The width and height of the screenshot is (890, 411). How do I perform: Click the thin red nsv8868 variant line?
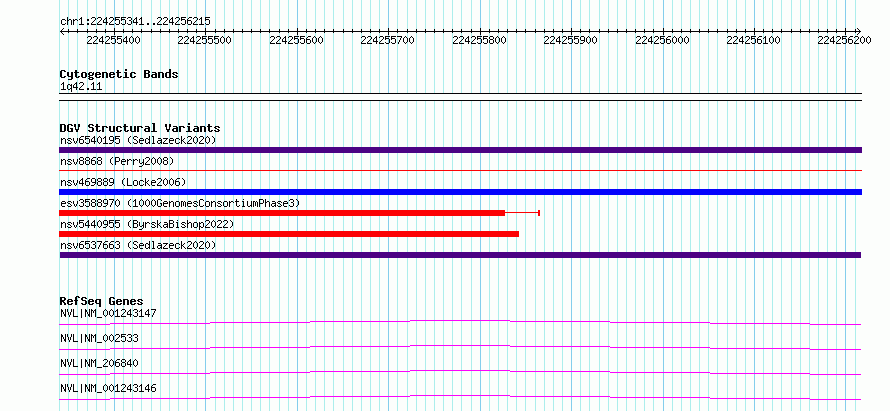(x=460, y=170)
